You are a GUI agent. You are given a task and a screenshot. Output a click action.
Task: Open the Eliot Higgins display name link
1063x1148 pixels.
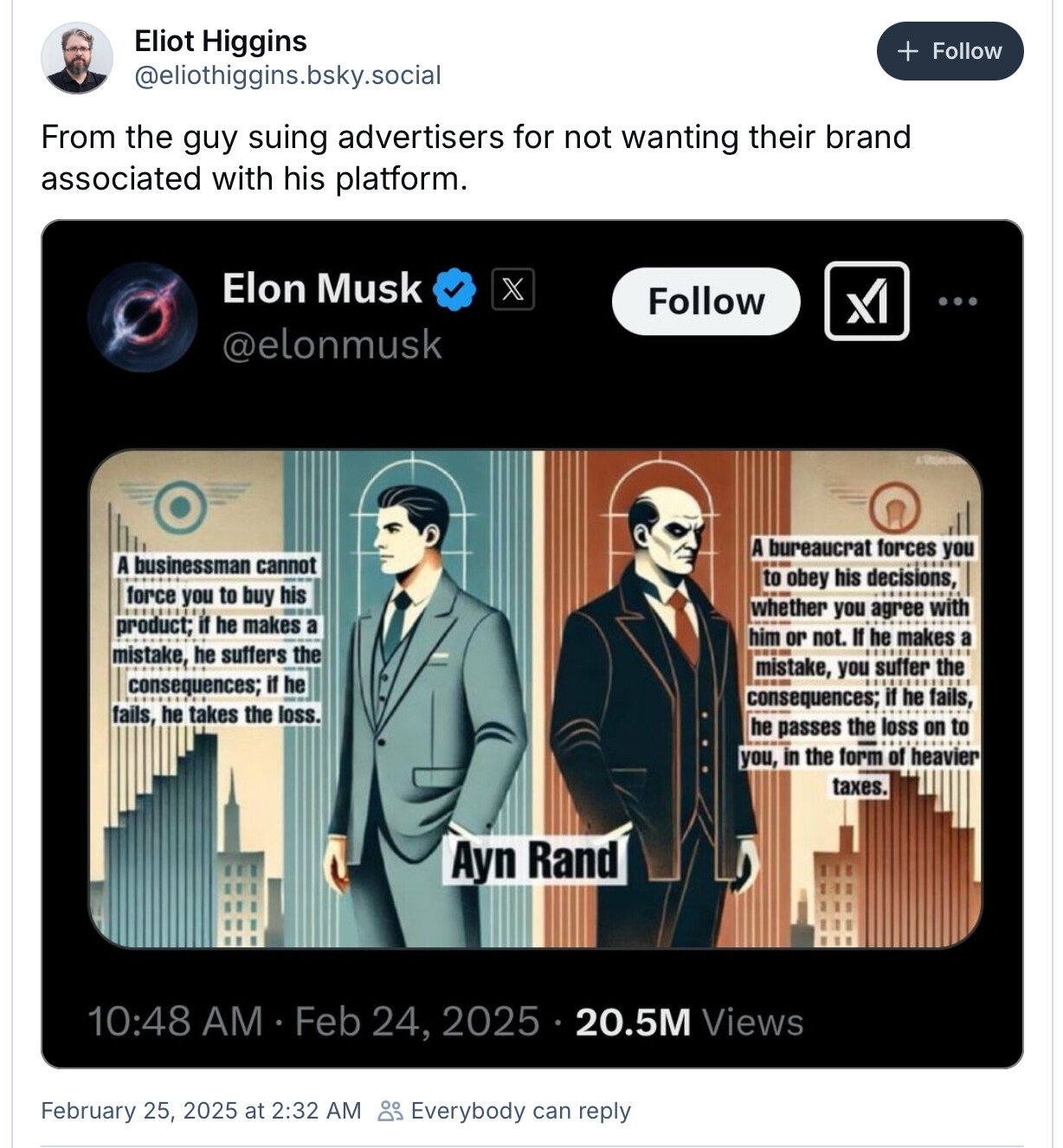tap(221, 41)
